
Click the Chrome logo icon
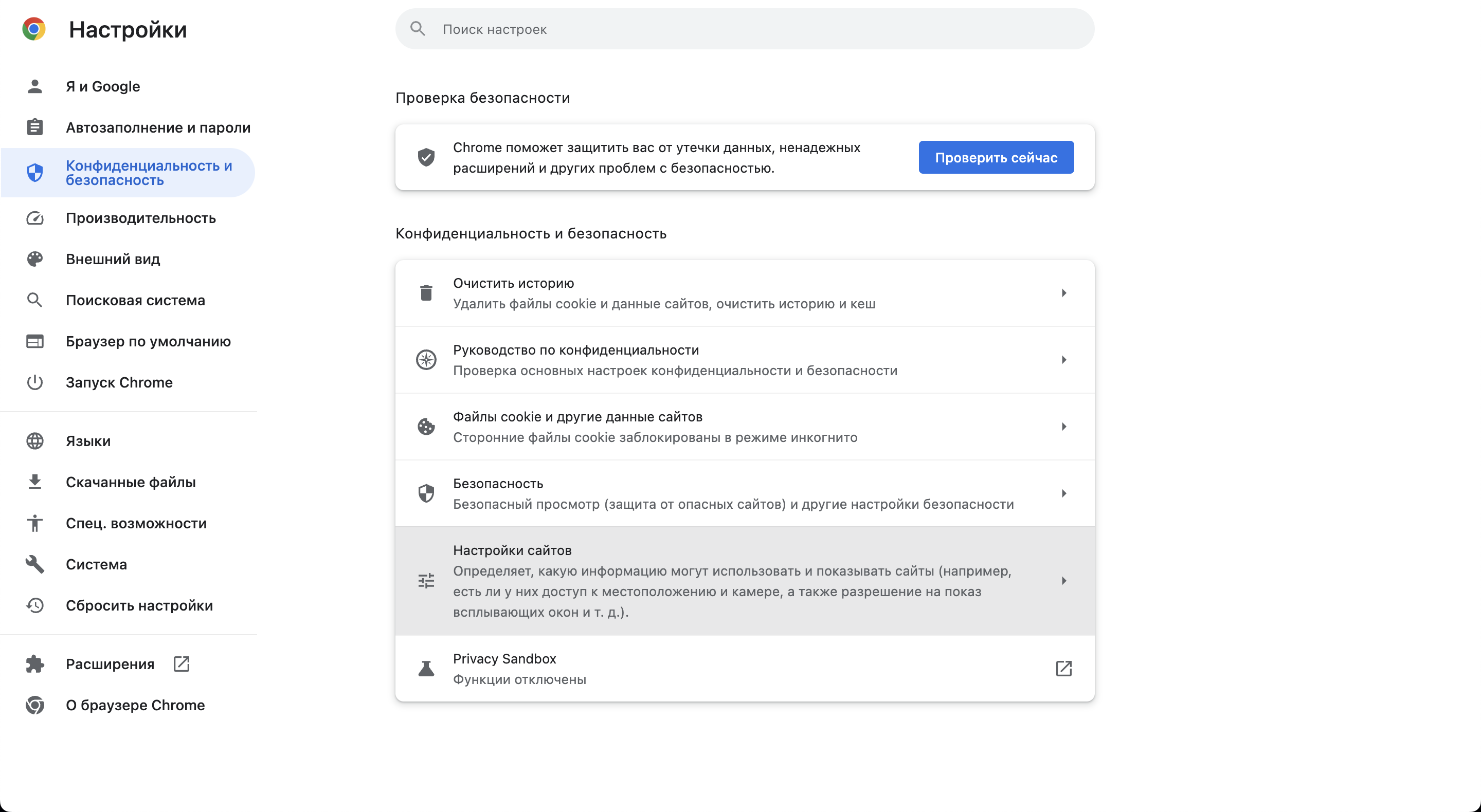pos(34,29)
